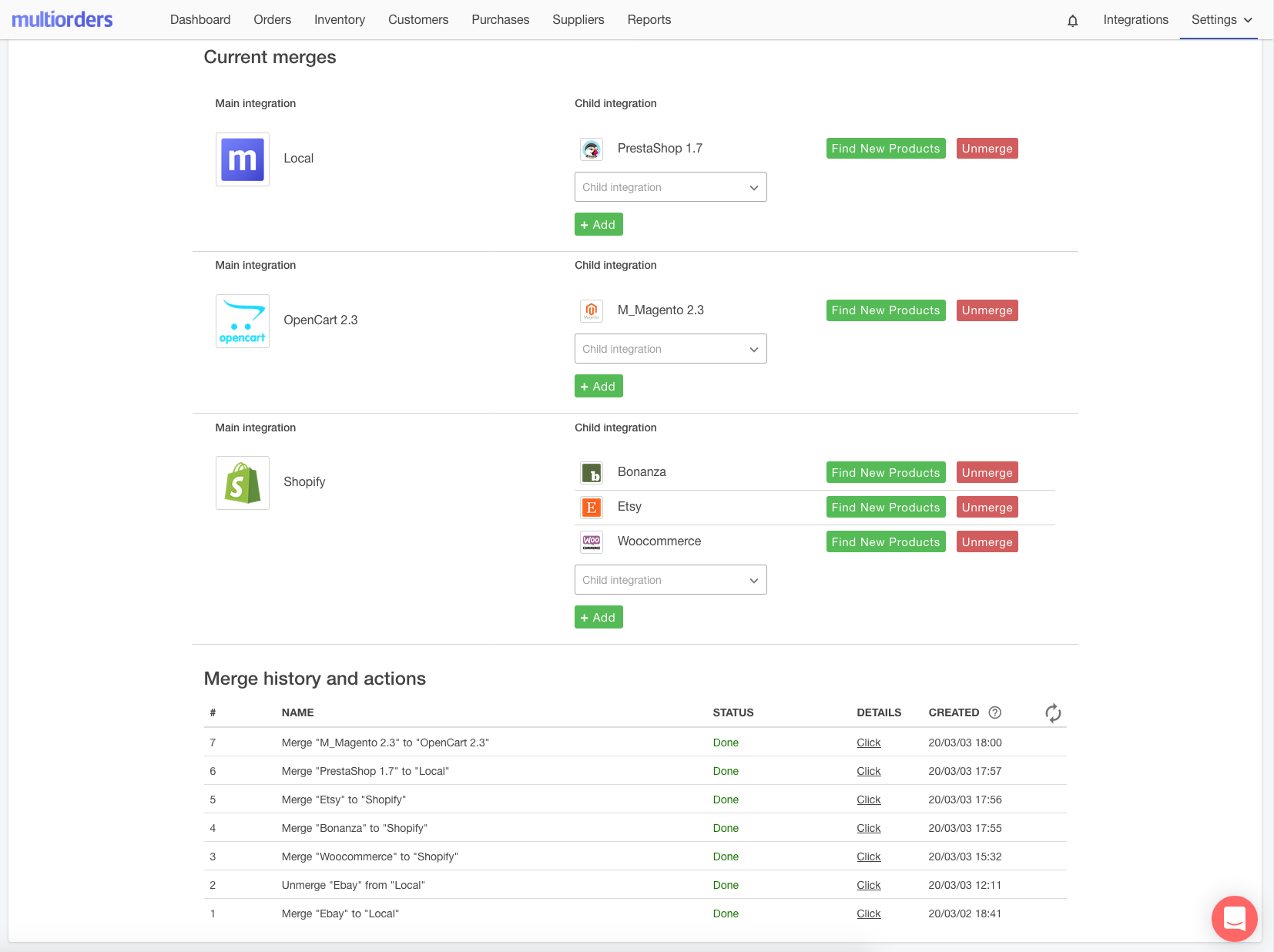Expand Child integration dropdown under M_Magento 2.3
1274x952 pixels.
[x=670, y=349]
